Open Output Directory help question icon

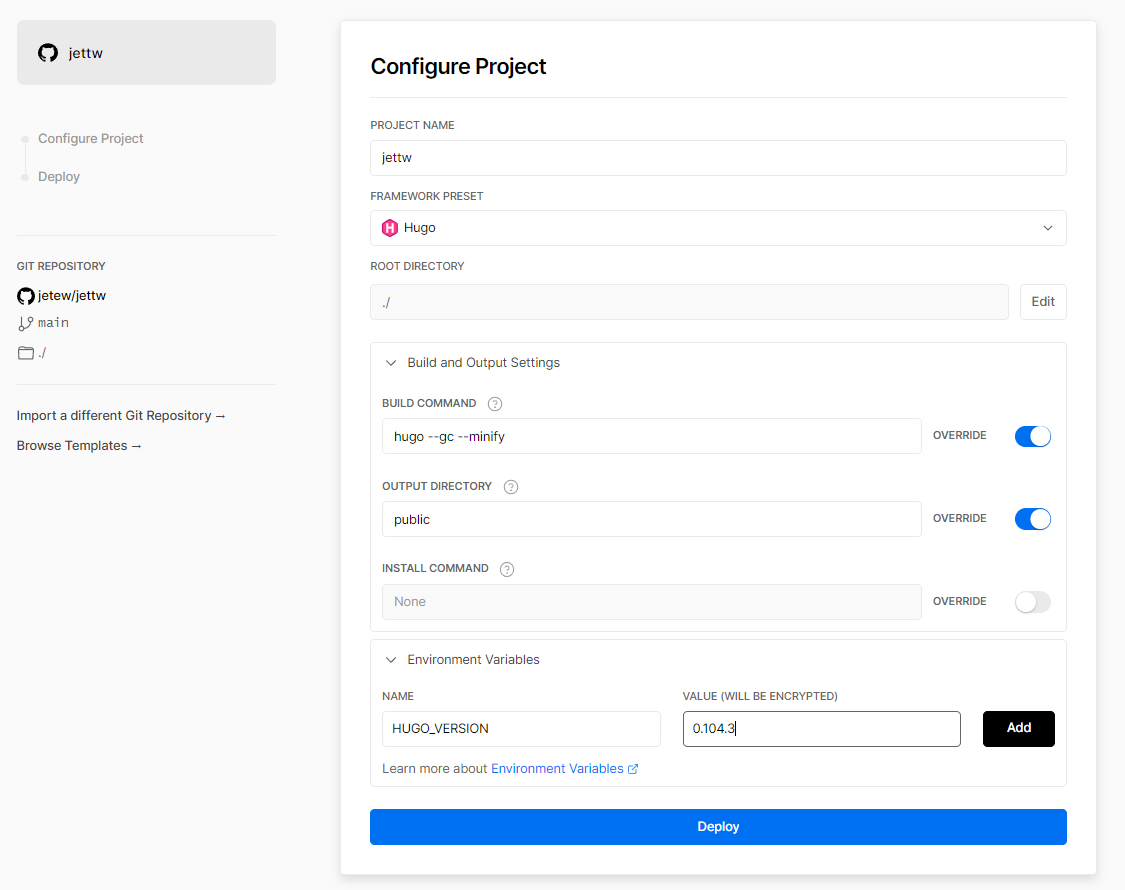511,487
